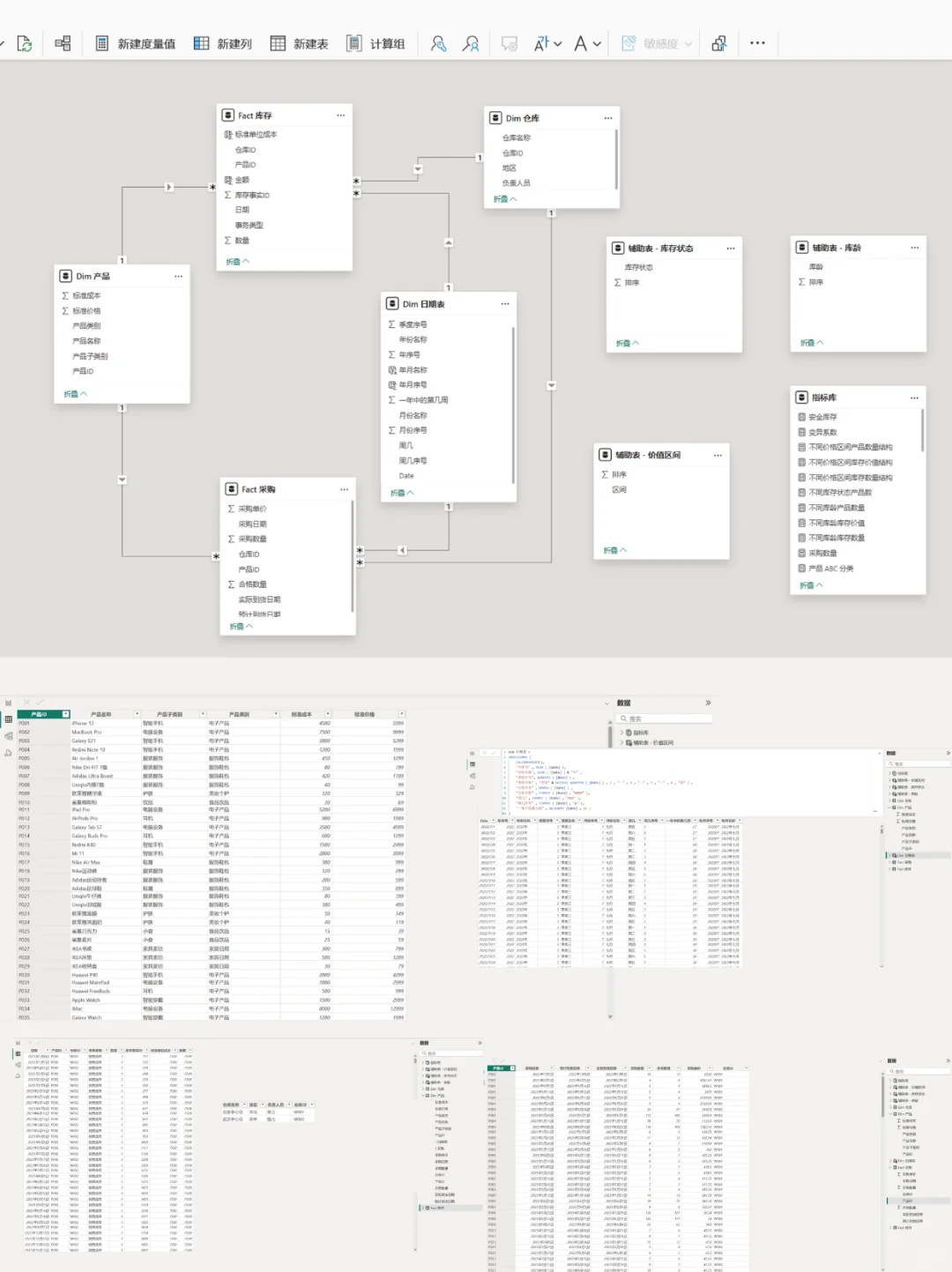This screenshot has width=952, height=1272.
Task: Click the Dim 日期表 table header icon
Action: pyautogui.click(x=392, y=304)
